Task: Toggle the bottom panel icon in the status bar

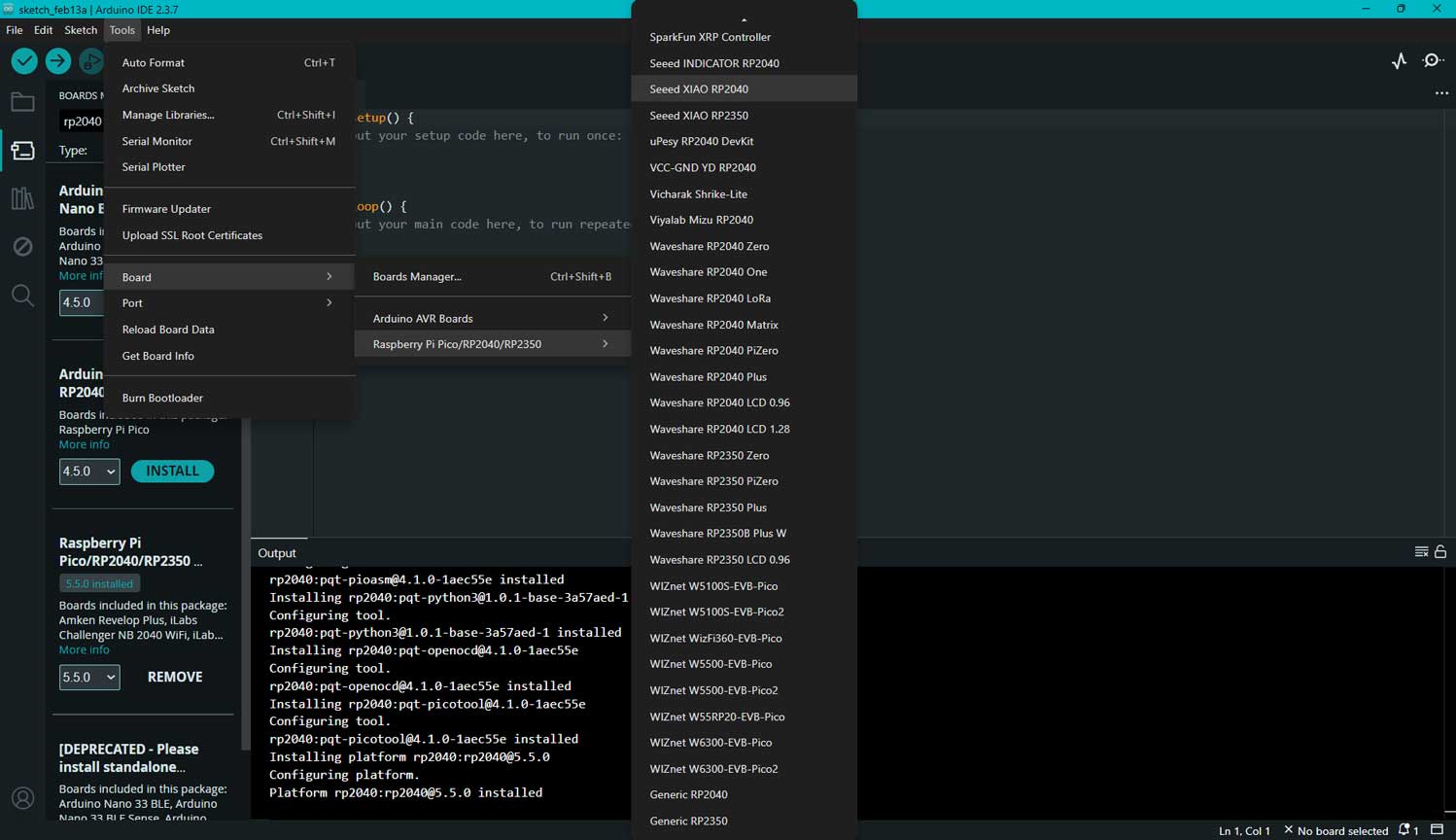Action: click(1437, 830)
